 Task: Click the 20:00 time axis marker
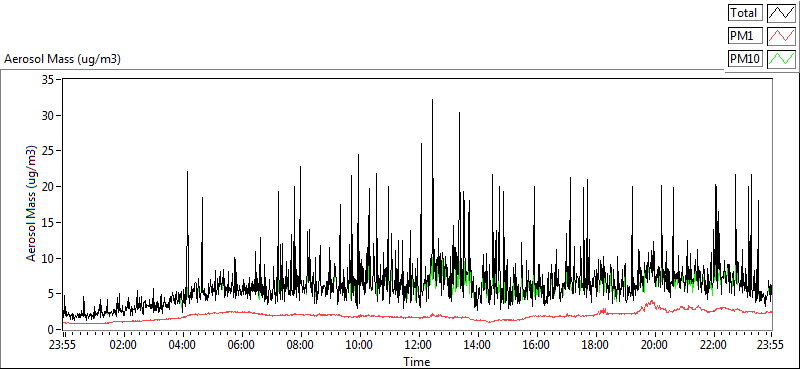click(655, 344)
